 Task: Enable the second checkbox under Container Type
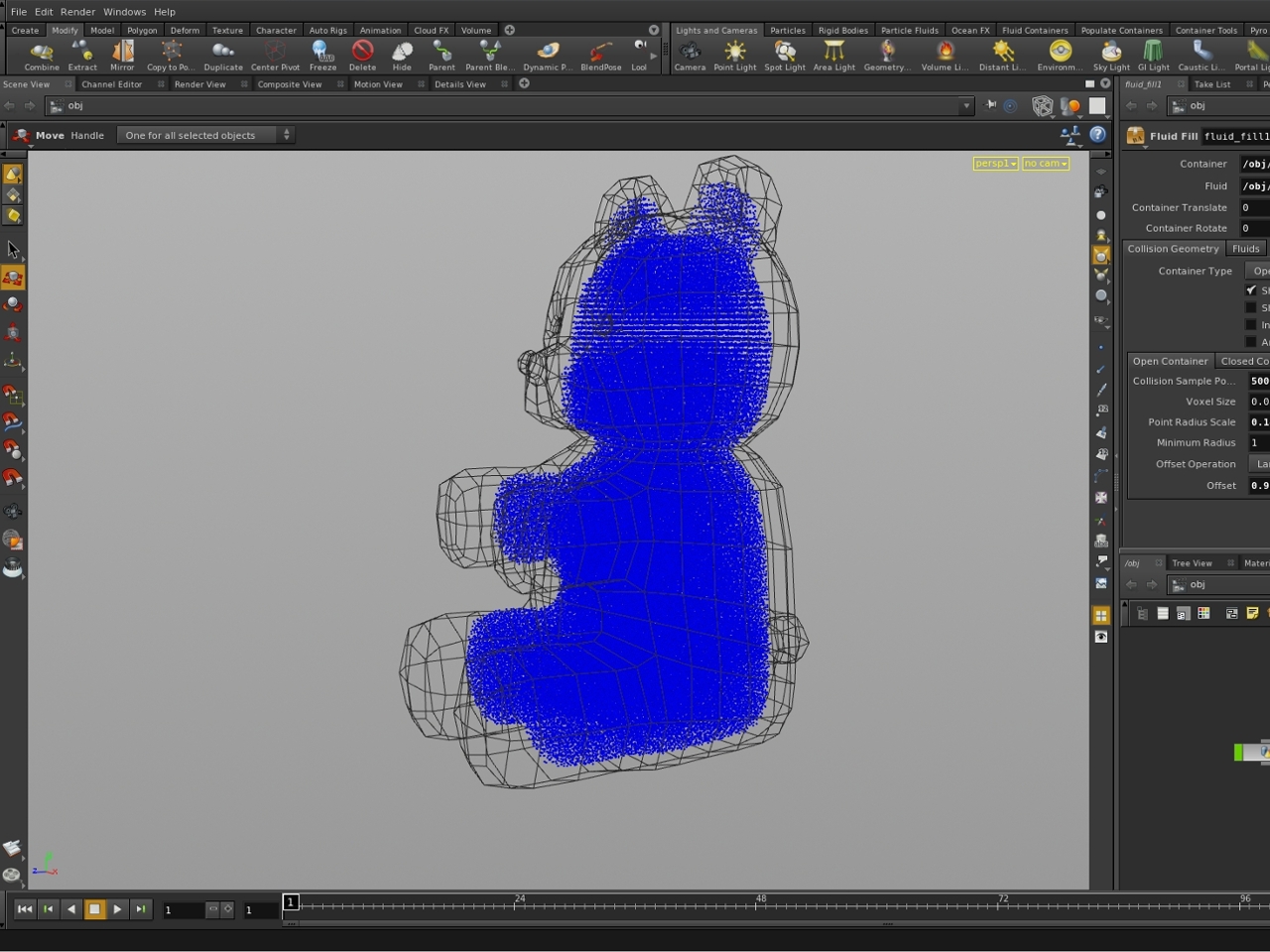click(1251, 307)
